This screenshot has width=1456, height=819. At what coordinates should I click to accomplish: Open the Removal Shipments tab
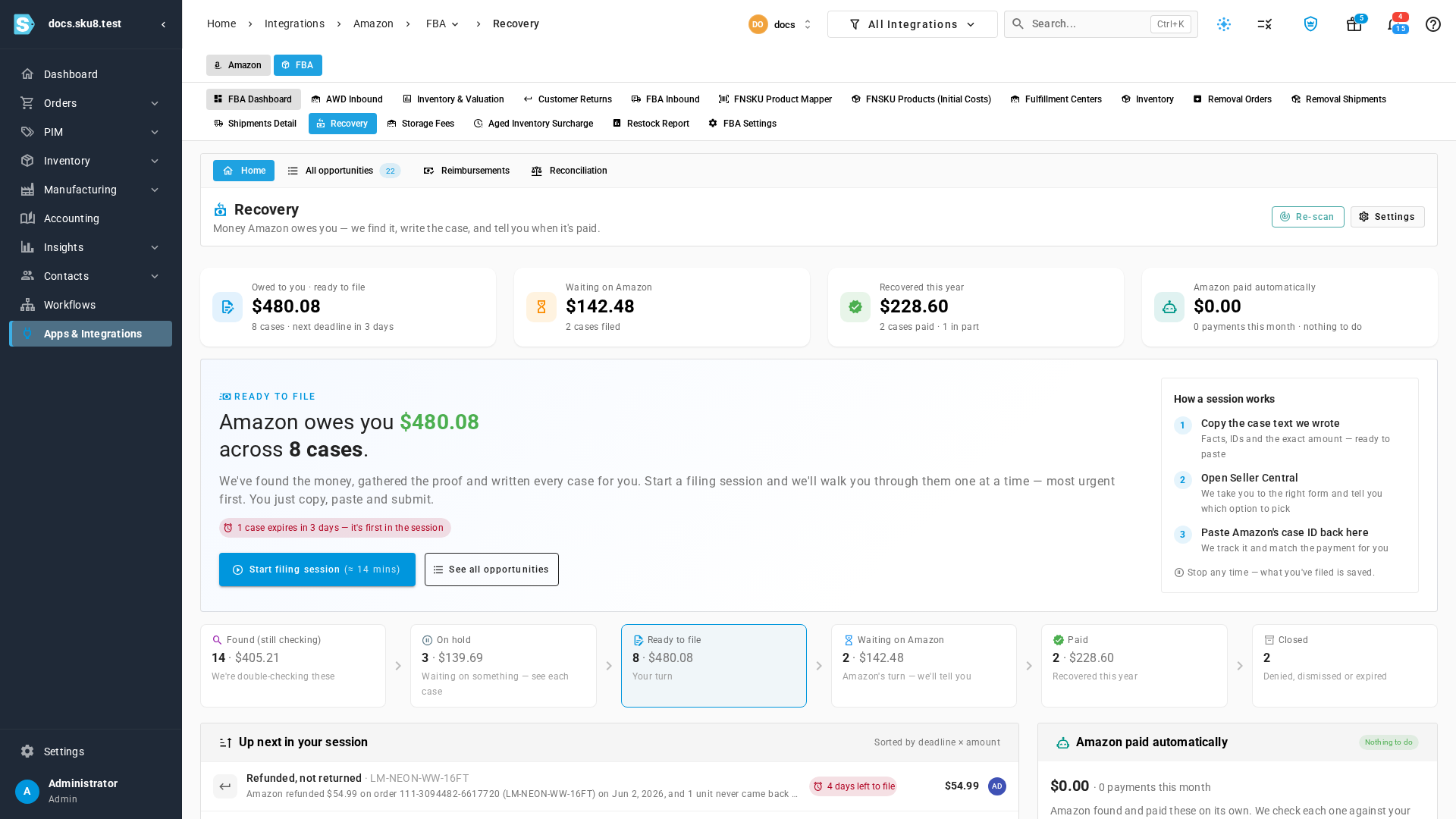(x=1338, y=99)
